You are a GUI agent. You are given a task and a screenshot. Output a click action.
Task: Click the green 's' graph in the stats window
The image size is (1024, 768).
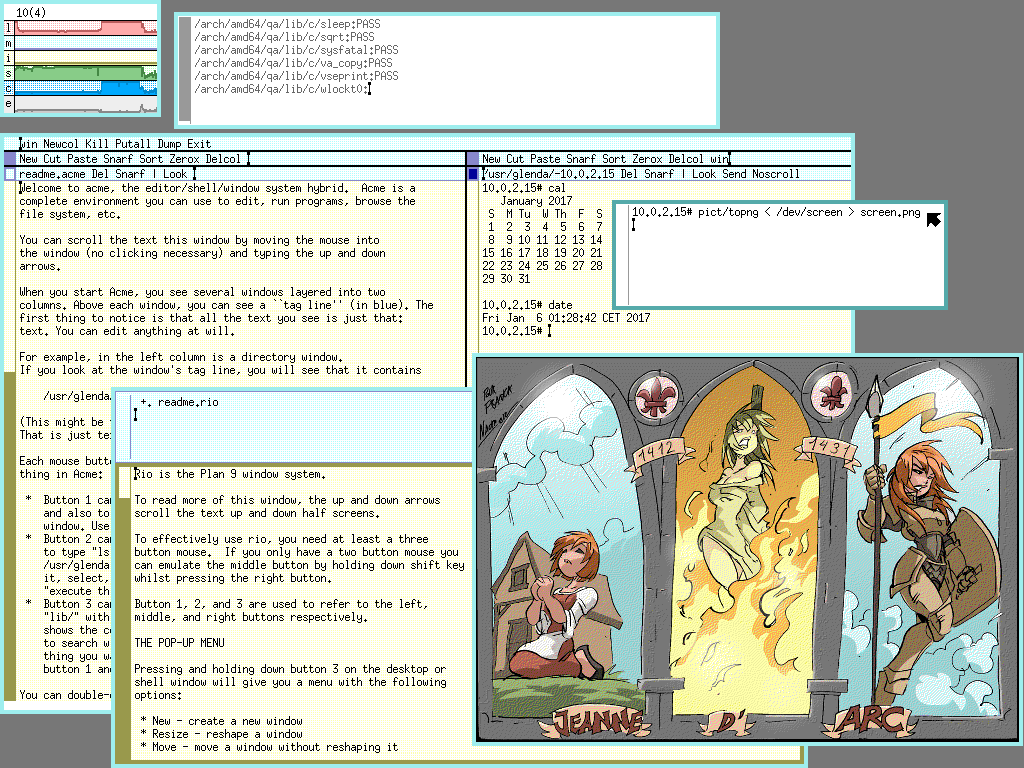click(86, 73)
